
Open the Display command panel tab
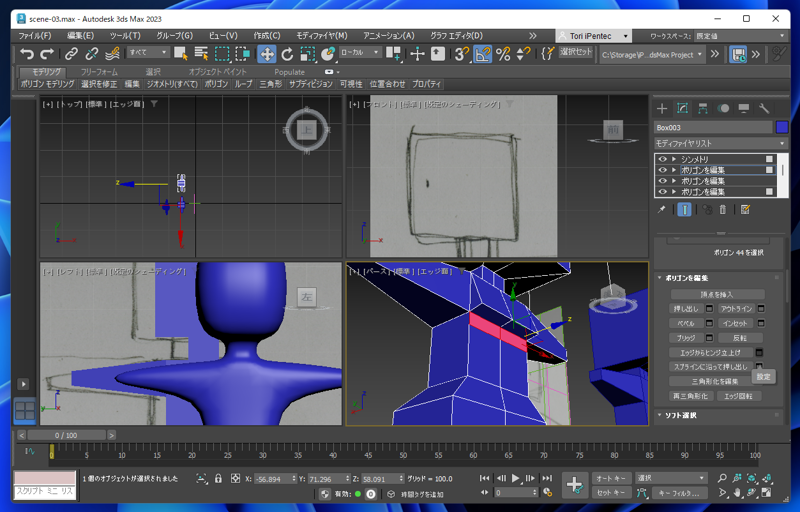pos(743,108)
